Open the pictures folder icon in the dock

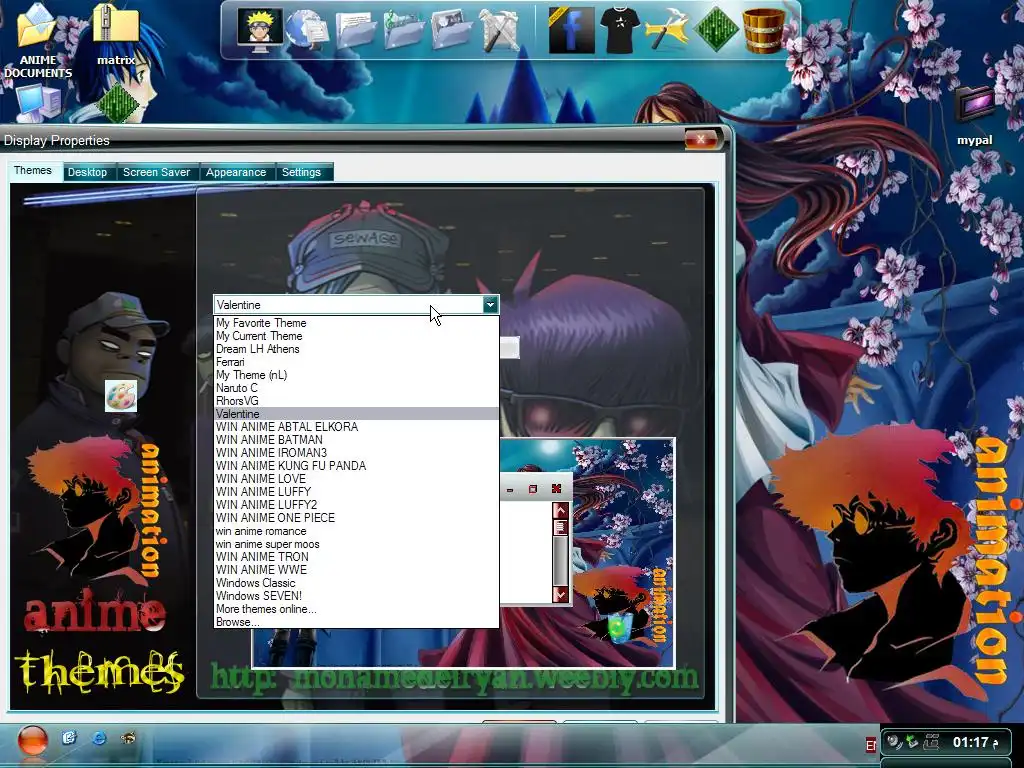point(451,30)
